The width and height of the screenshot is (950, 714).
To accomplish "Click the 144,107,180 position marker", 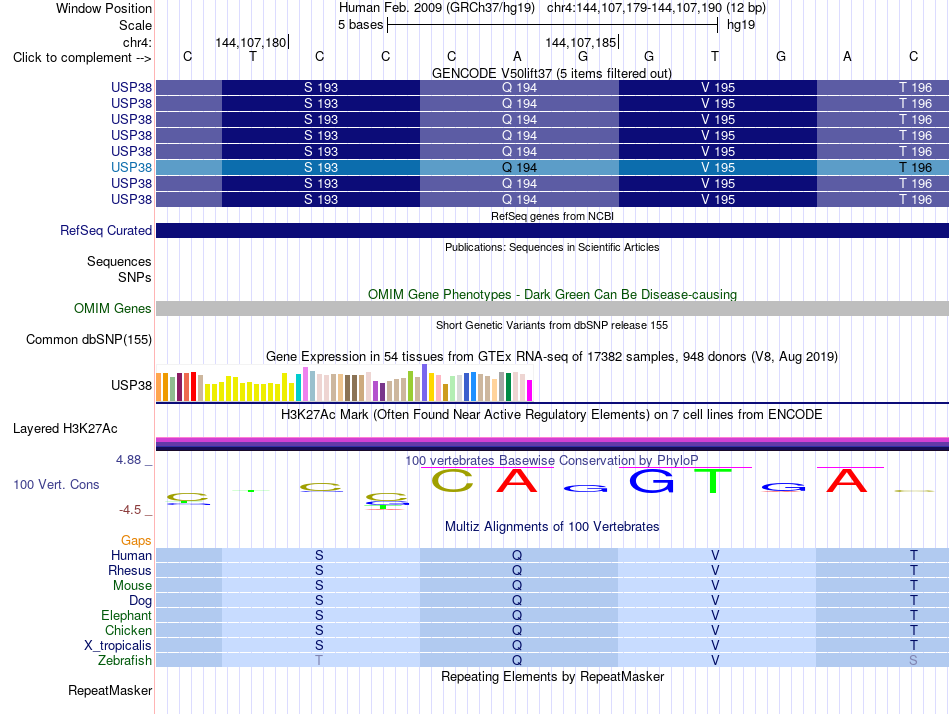I will point(251,42).
